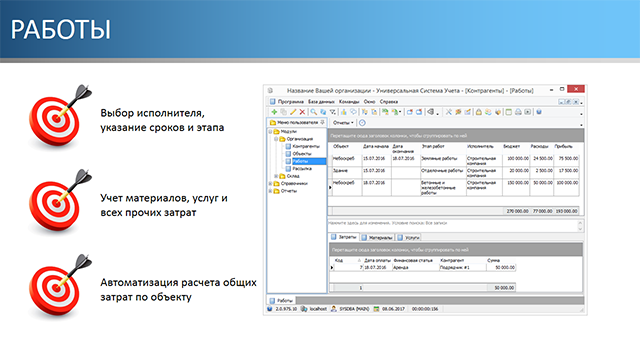Click the yellow pencil Edit icon
The image size is (640, 360).
[x=293, y=112]
